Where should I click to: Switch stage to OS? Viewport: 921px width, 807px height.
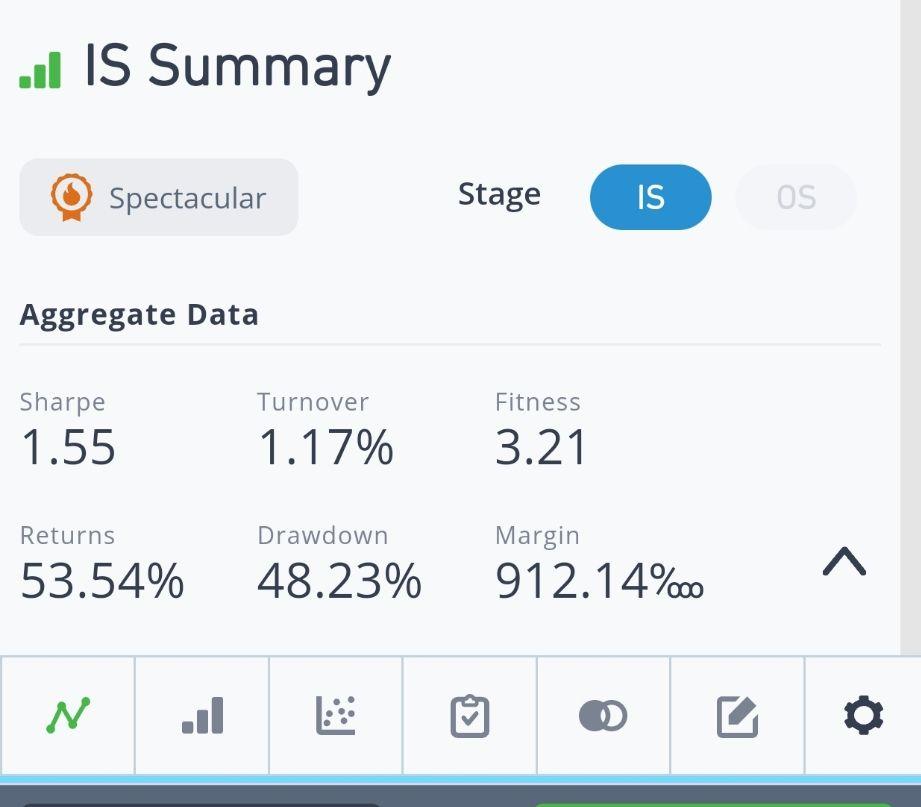796,197
